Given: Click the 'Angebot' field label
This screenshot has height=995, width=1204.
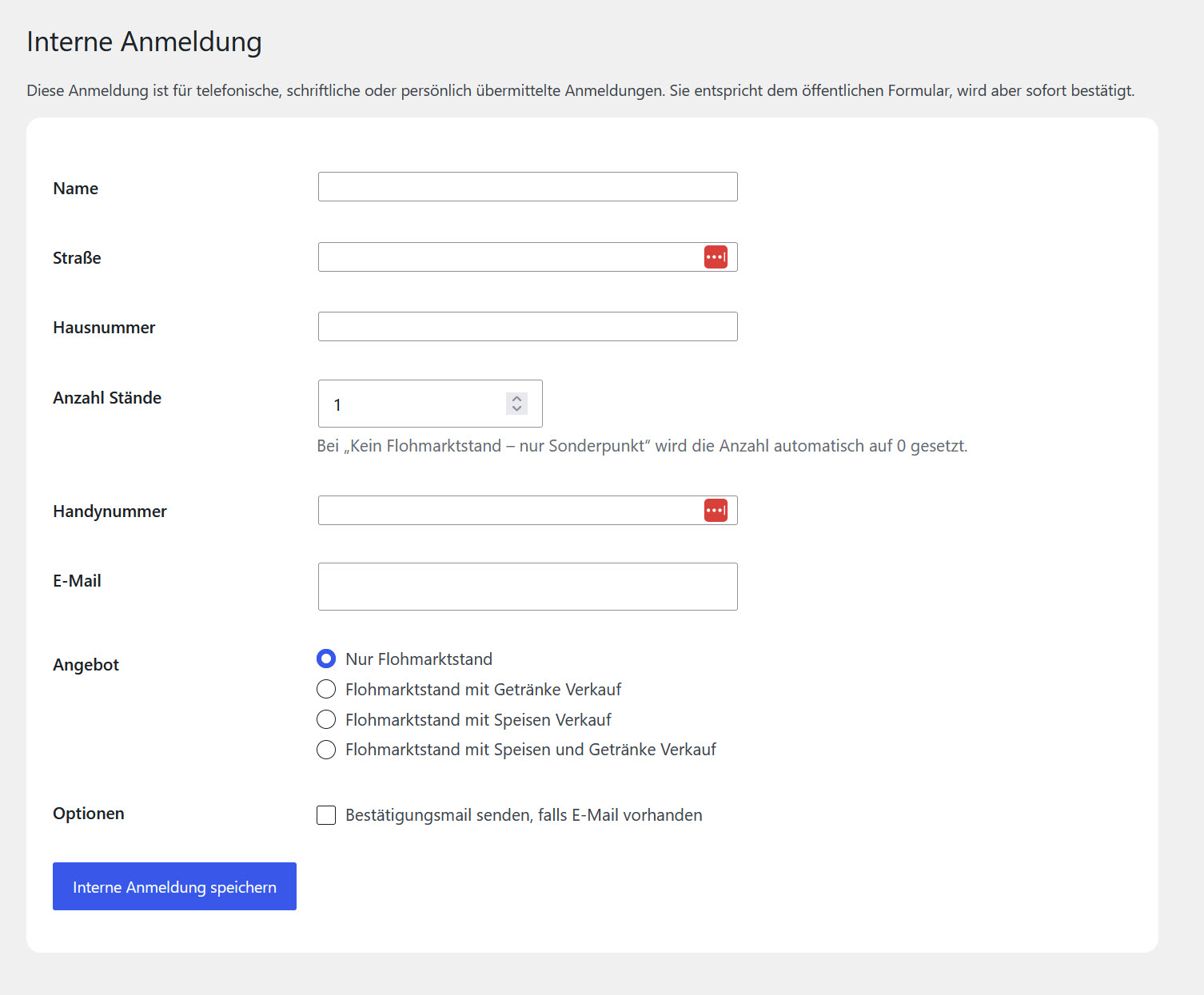Looking at the screenshot, I should point(86,665).
